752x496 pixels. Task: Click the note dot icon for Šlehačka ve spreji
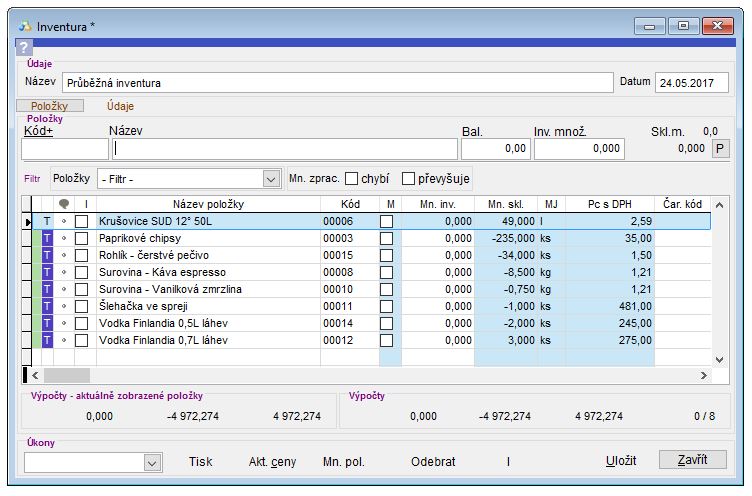(x=65, y=306)
